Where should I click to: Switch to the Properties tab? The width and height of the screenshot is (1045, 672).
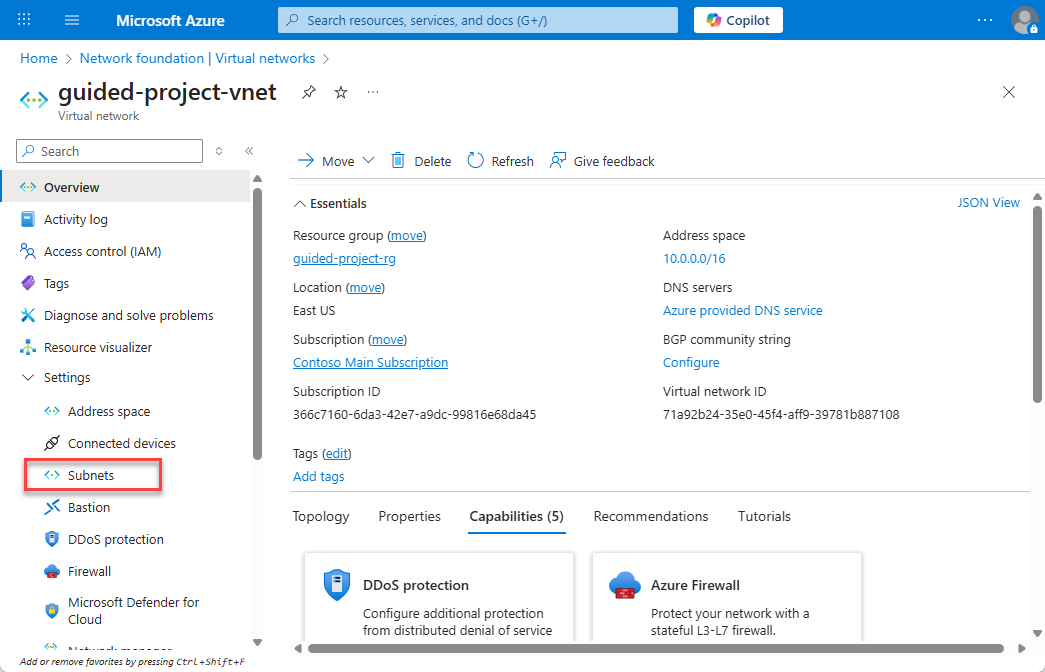click(409, 517)
